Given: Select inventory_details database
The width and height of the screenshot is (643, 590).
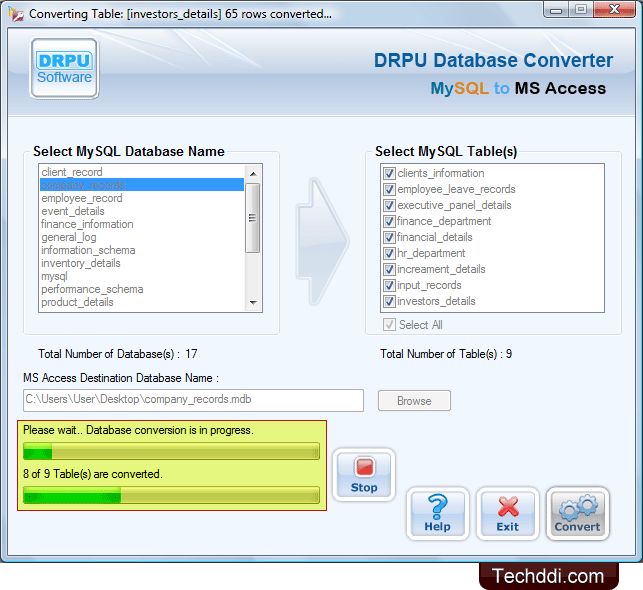Looking at the screenshot, I should click(x=142, y=263).
